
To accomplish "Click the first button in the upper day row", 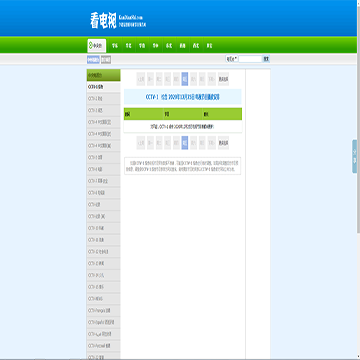I will click(x=141, y=79).
